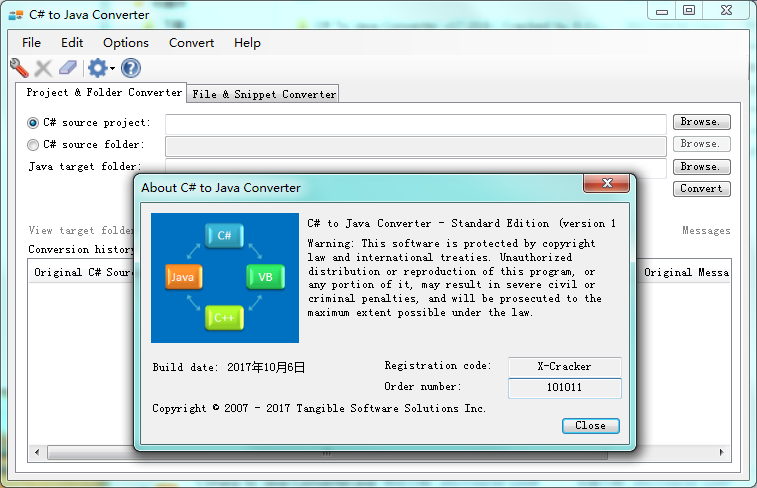The image size is (757, 488).
Task: Click the app icon in the title bar
Action: (15, 15)
